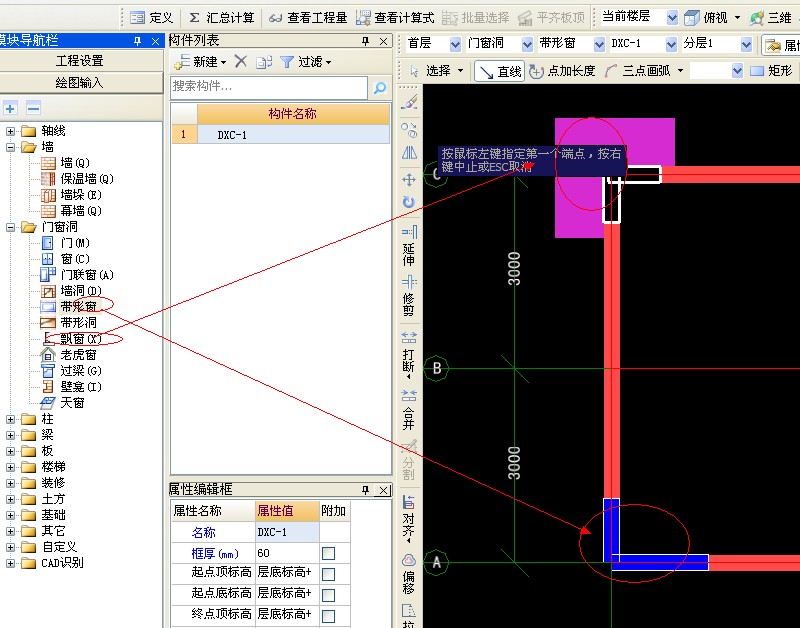
Task: Click the 对齐 align tool
Action: [409, 519]
